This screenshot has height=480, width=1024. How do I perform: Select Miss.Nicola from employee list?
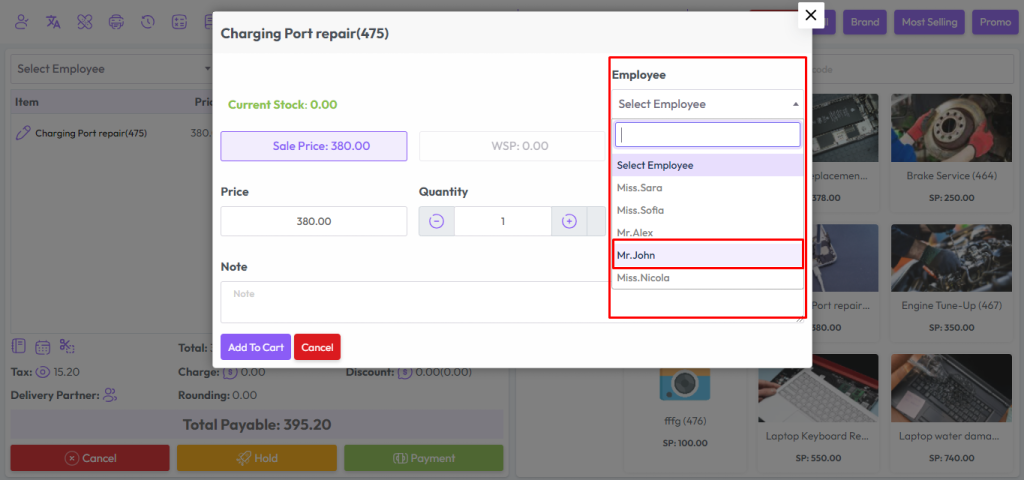point(708,278)
